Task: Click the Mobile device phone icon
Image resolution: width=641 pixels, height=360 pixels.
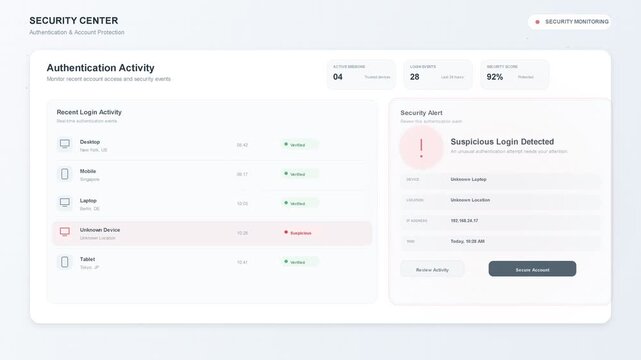Action: [x=65, y=174]
